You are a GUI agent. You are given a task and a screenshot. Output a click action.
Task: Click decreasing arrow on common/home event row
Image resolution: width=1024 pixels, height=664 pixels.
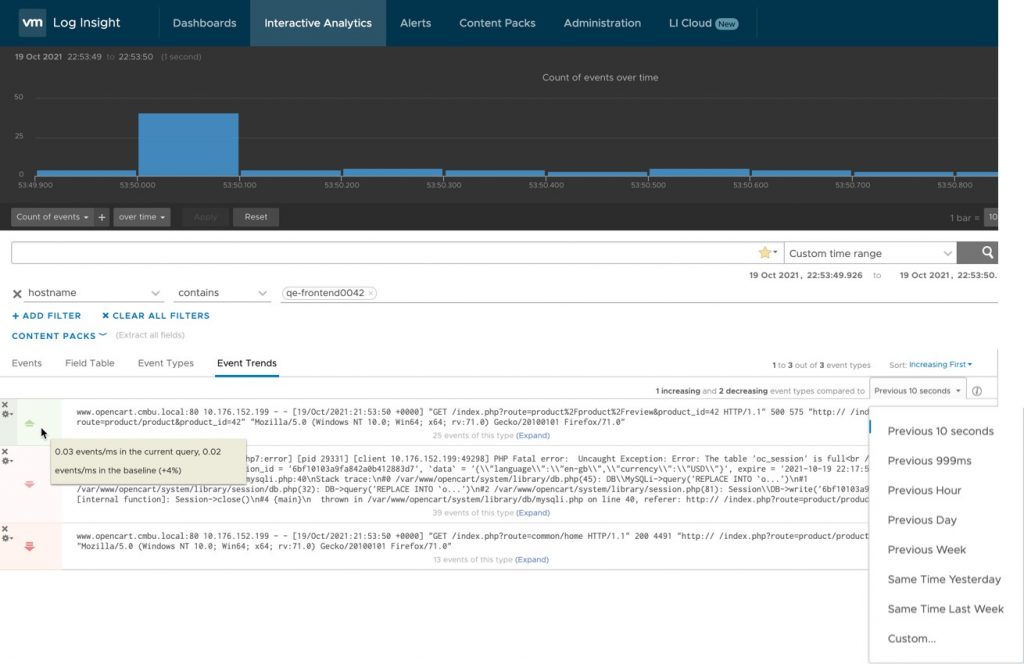pos(29,546)
